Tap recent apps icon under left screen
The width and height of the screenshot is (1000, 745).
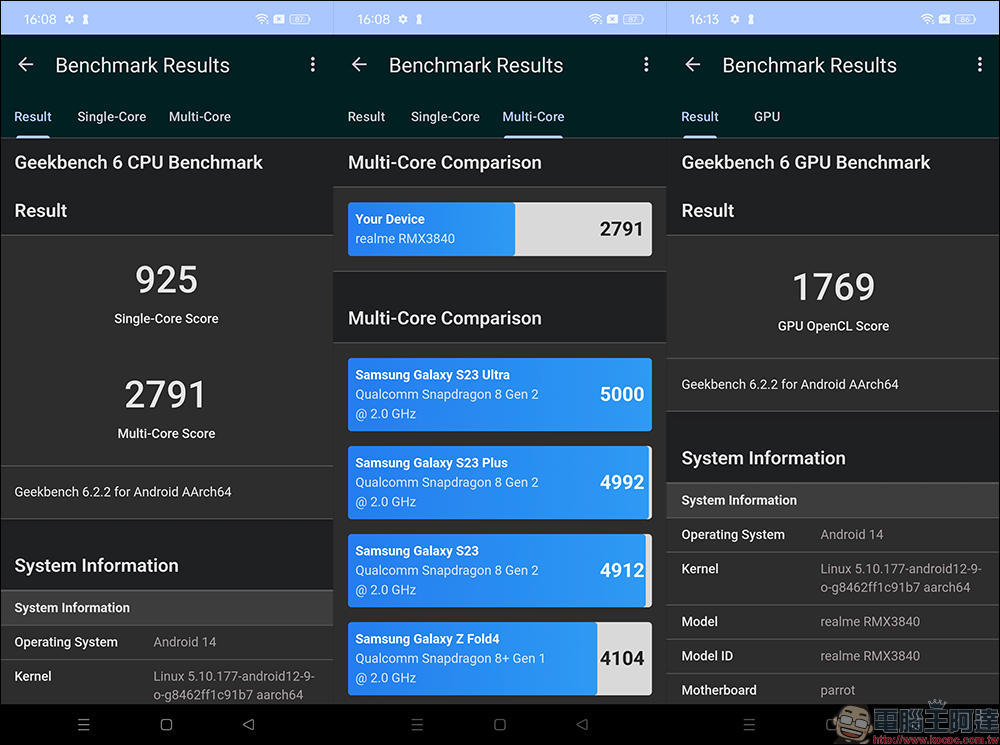point(84,725)
